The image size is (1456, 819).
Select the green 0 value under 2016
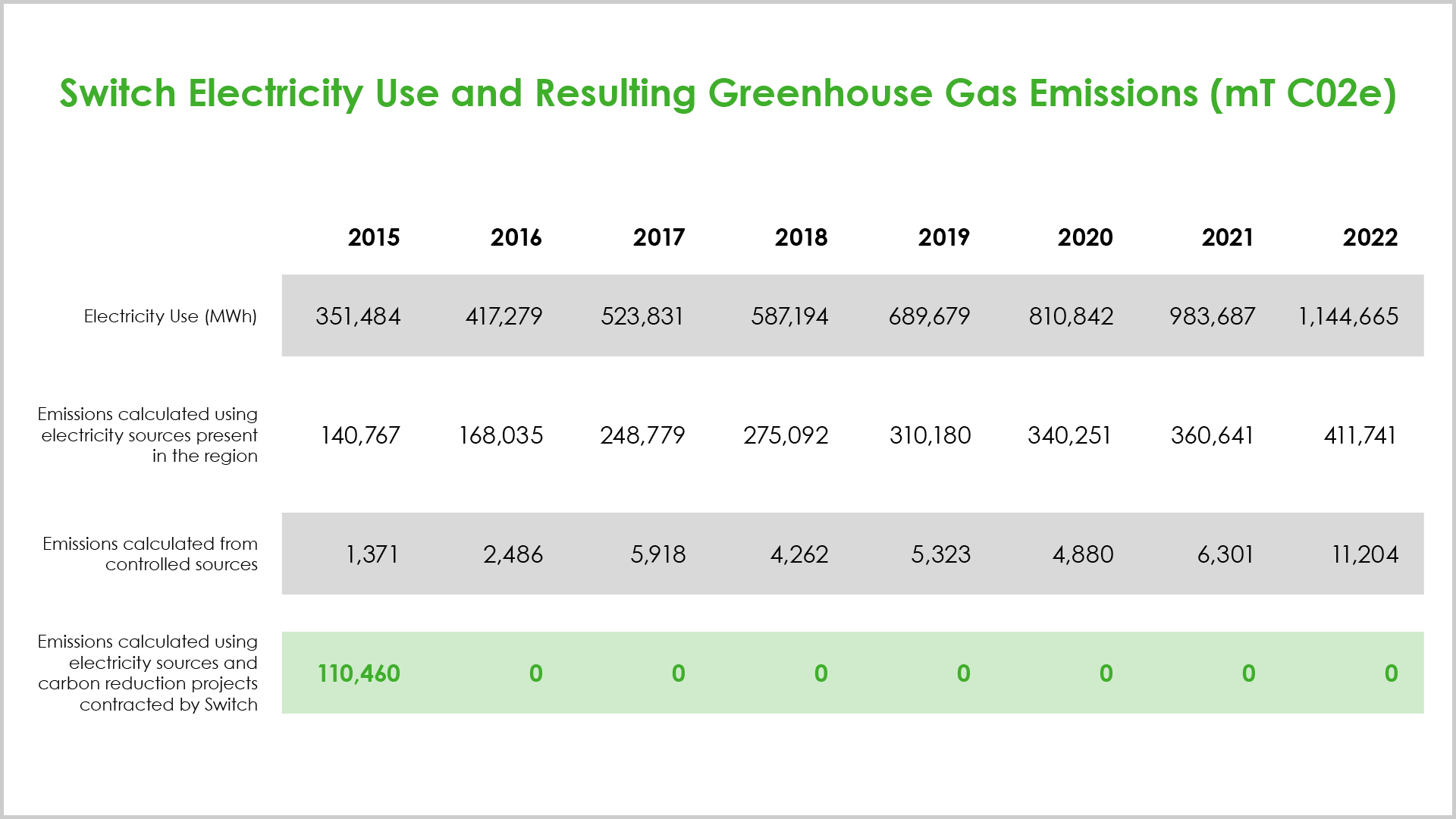[536, 673]
